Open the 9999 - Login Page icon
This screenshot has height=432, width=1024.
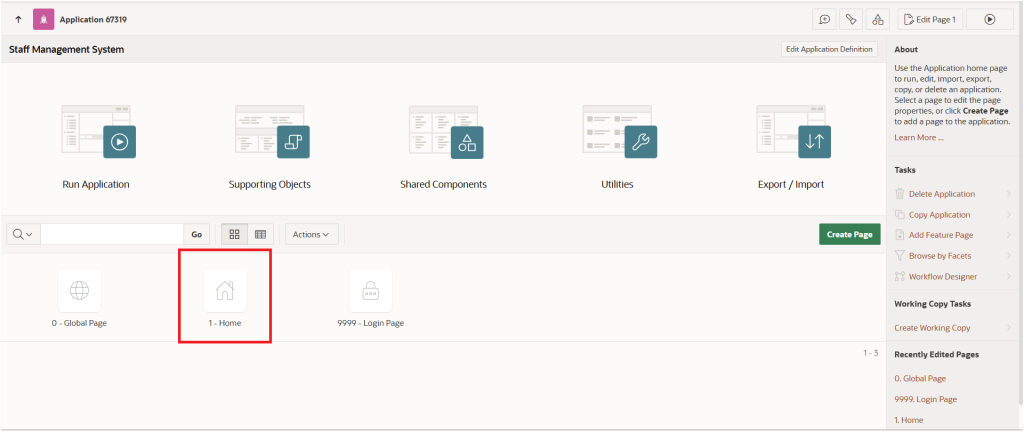point(370,290)
